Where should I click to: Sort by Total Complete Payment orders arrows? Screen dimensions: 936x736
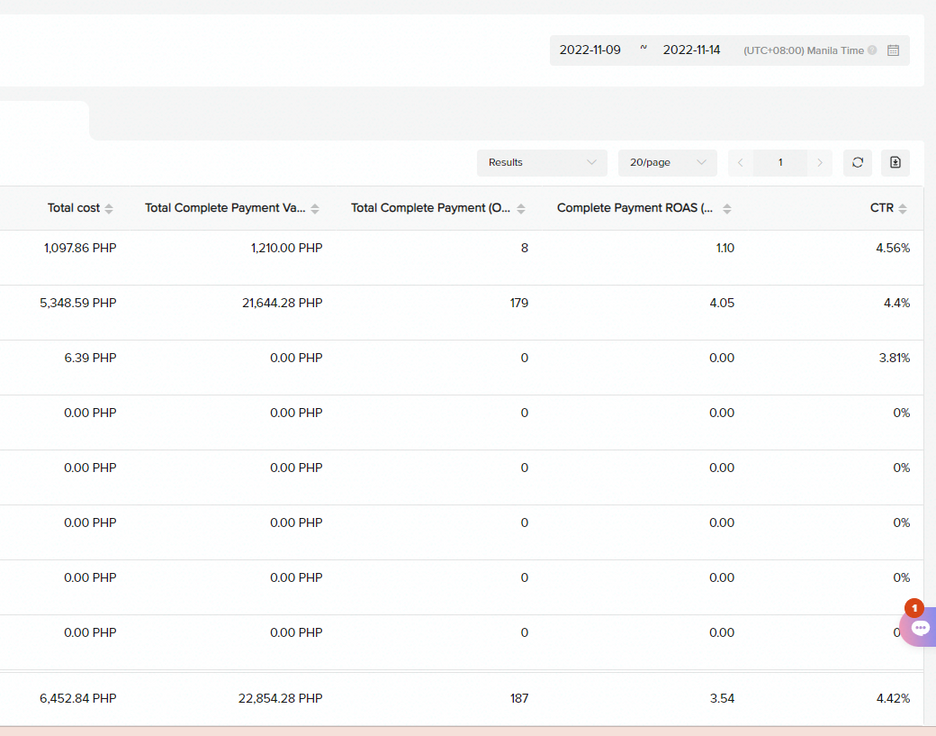[521, 208]
